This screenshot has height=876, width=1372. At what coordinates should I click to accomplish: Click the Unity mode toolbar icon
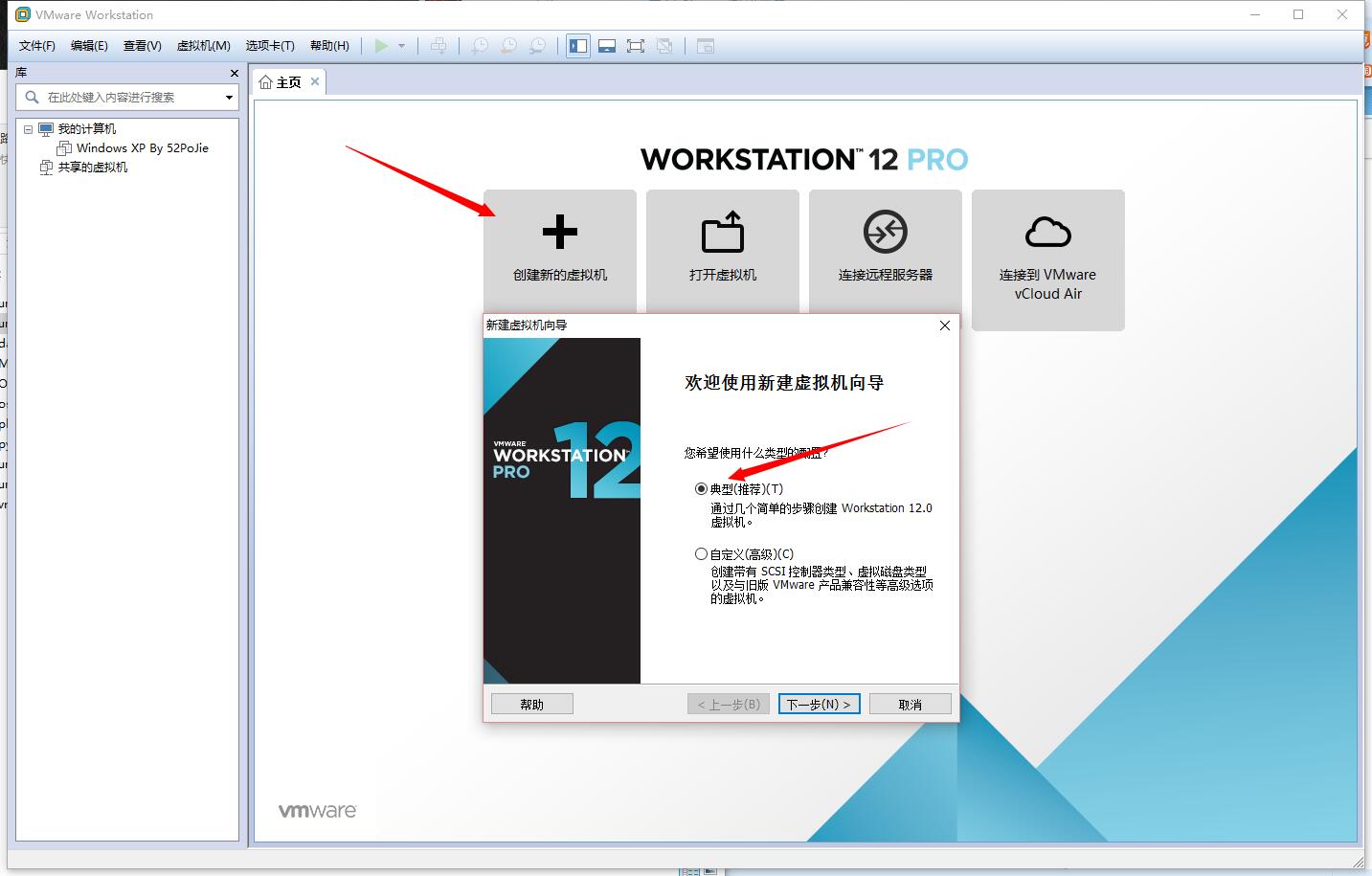click(664, 46)
